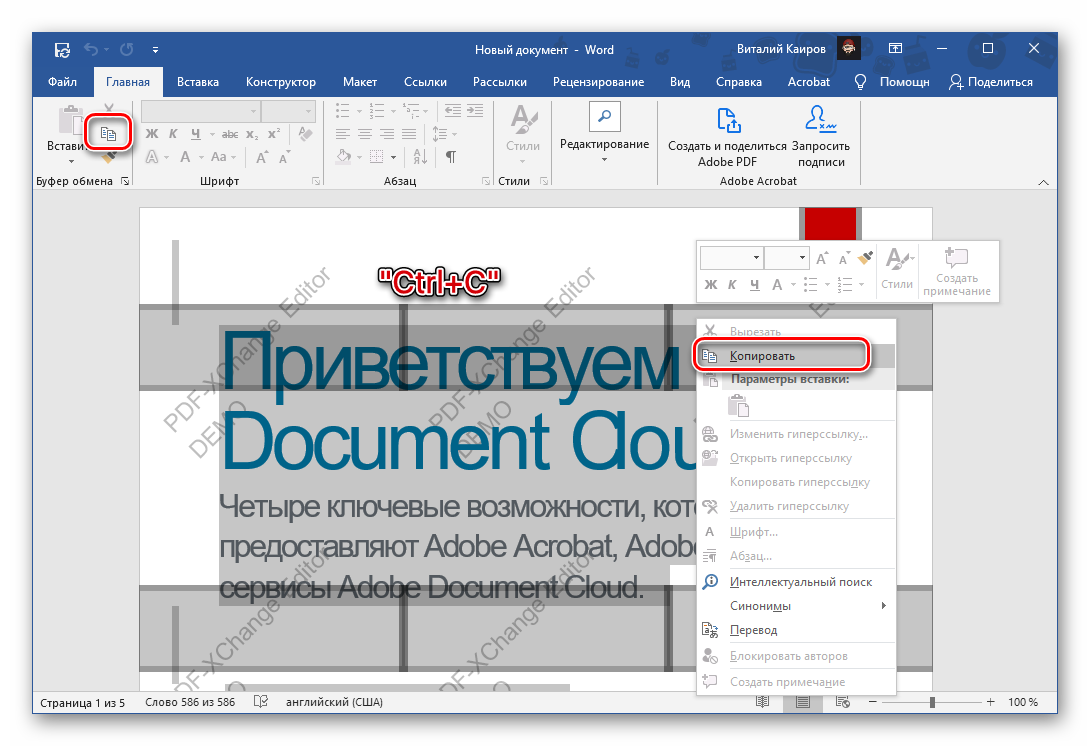Click the Стили button in the mini toolbar

[x=897, y=270]
